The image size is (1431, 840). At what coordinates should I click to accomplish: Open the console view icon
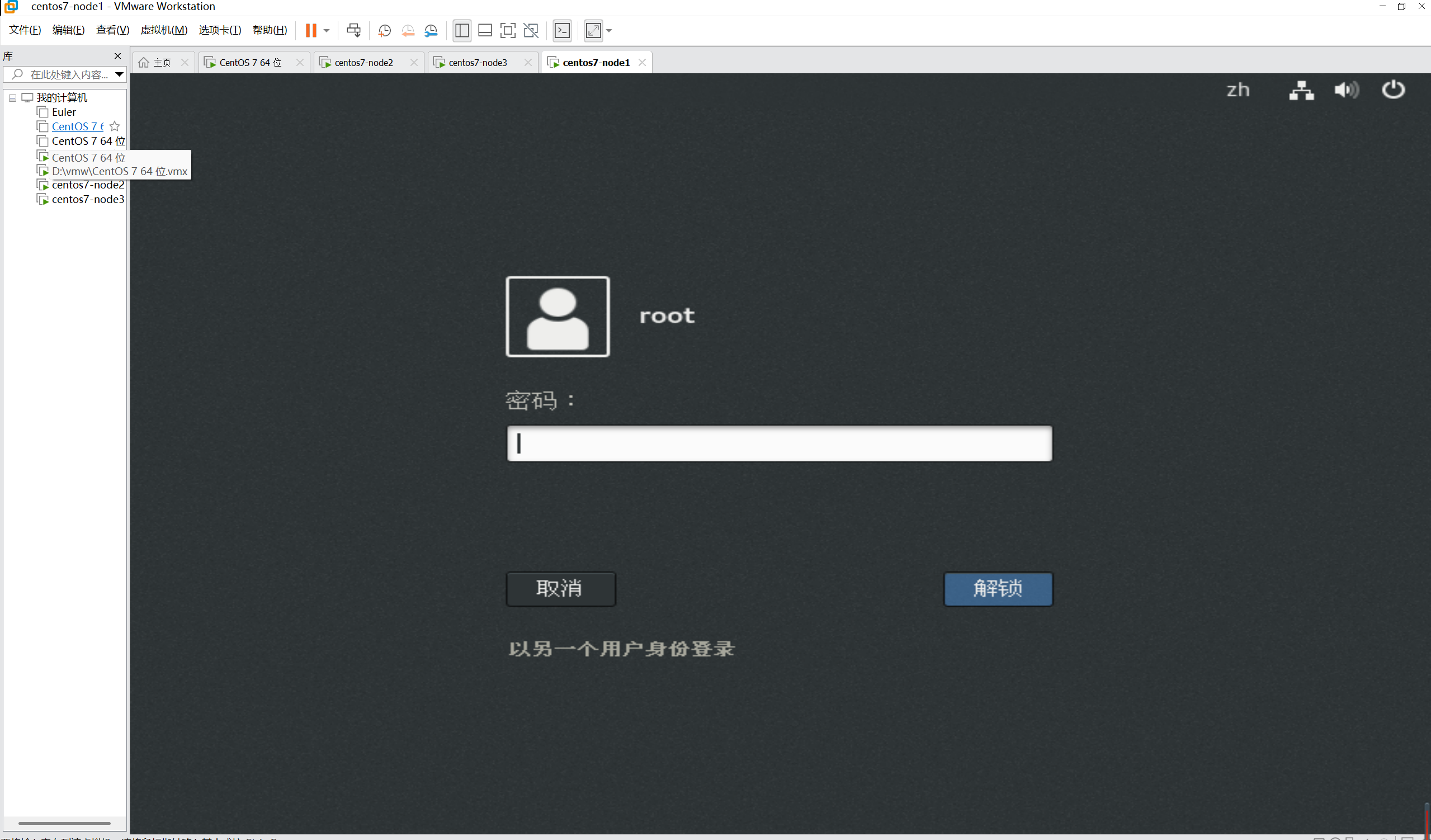coord(561,30)
